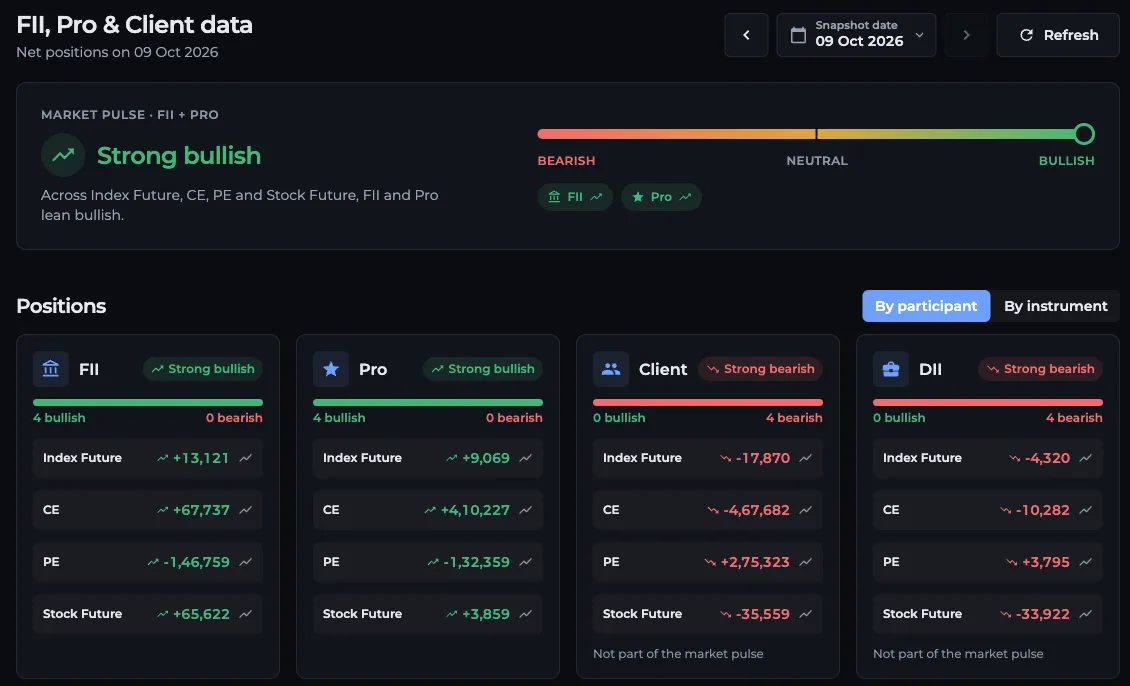Switch to By instrument view
This screenshot has height=686, width=1130.
(x=1055, y=306)
